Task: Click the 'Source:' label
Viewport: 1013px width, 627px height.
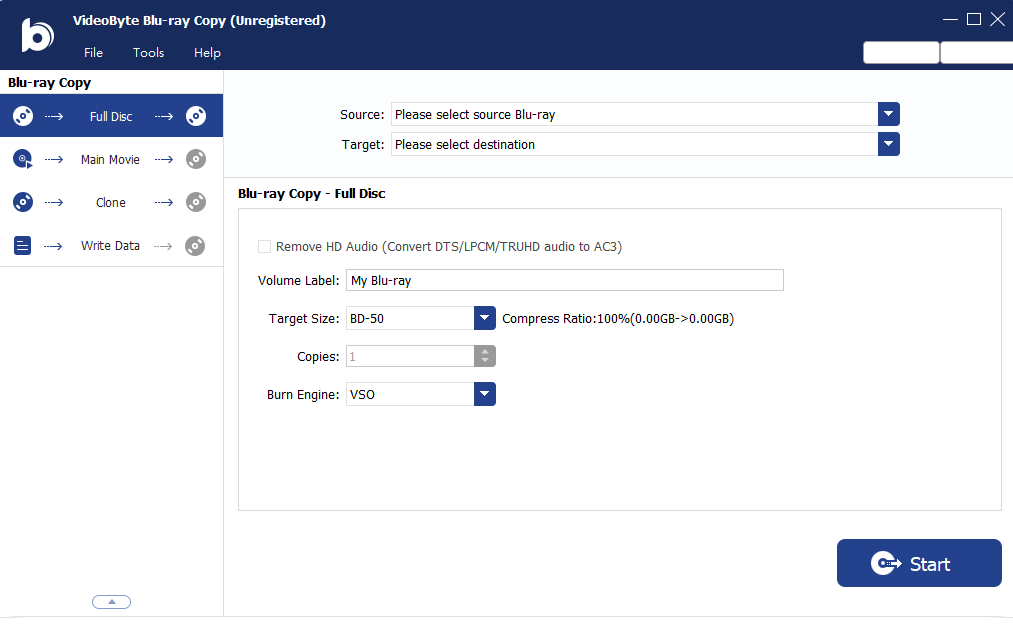Action: tap(362, 114)
